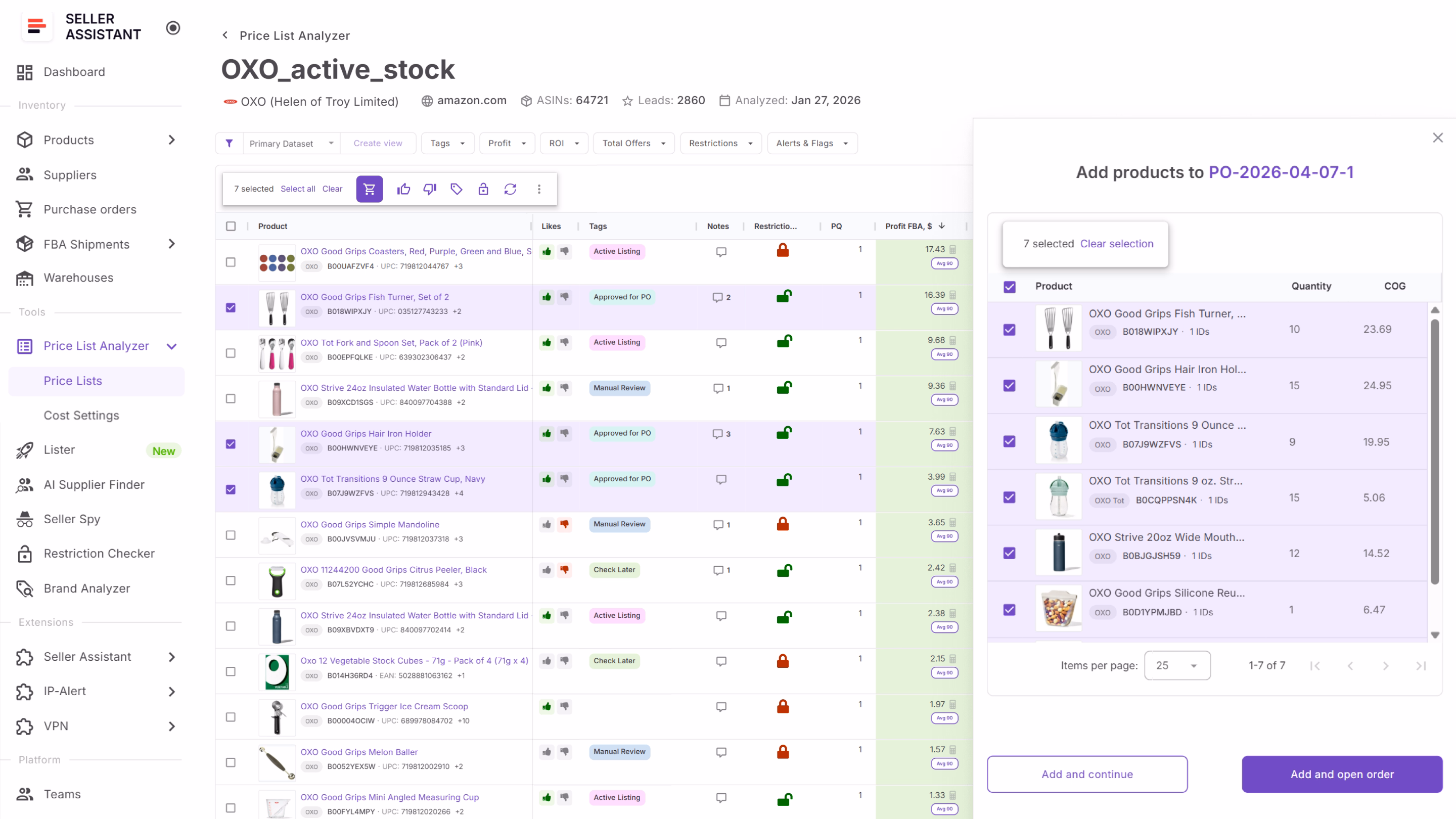The image size is (1456, 819).
Task: Click the lock restriction check toolbar icon
Action: coord(483,189)
